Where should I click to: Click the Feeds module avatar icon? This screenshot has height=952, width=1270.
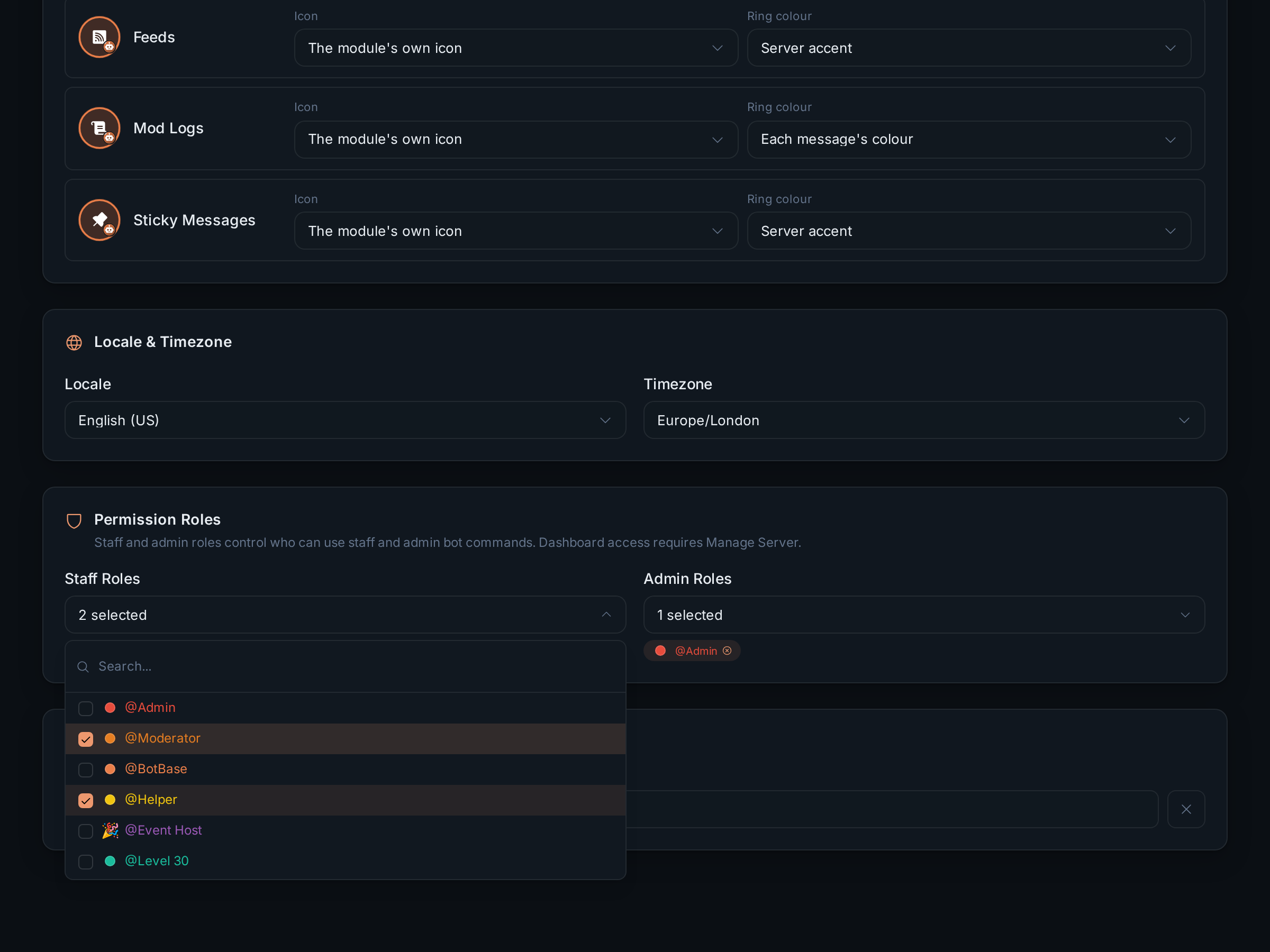99,38
